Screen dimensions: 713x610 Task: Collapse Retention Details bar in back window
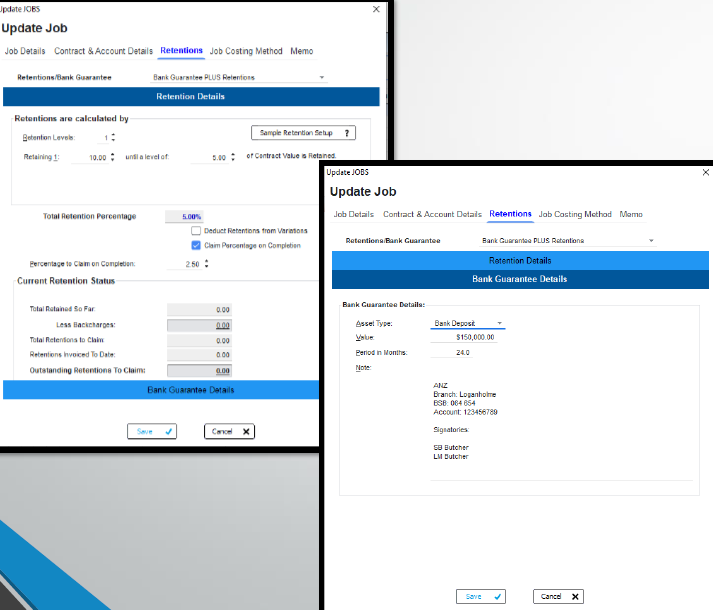point(191,96)
